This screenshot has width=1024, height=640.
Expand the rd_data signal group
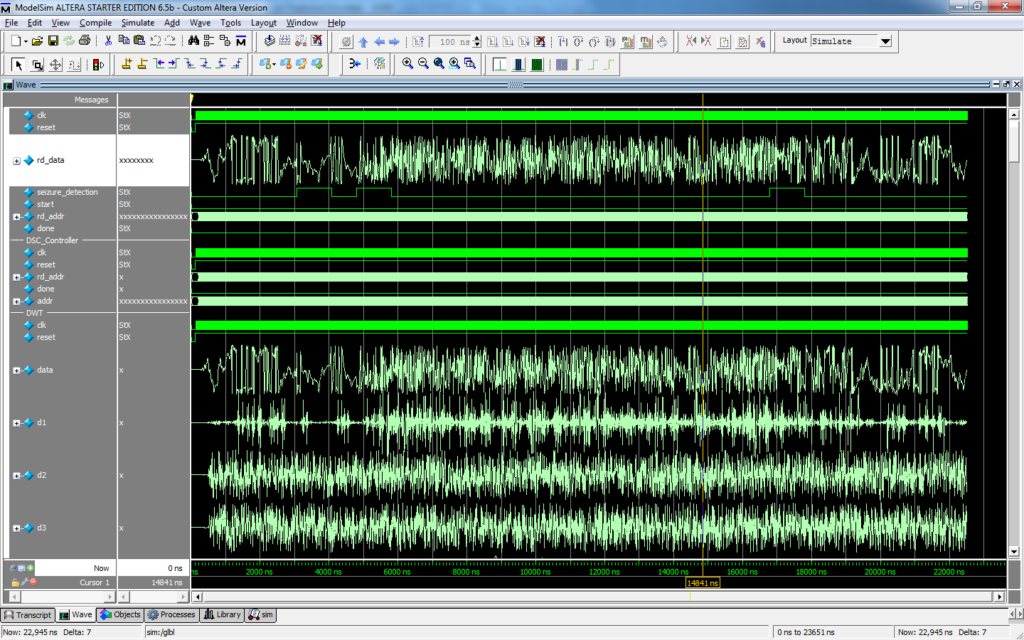click(14, 158)
